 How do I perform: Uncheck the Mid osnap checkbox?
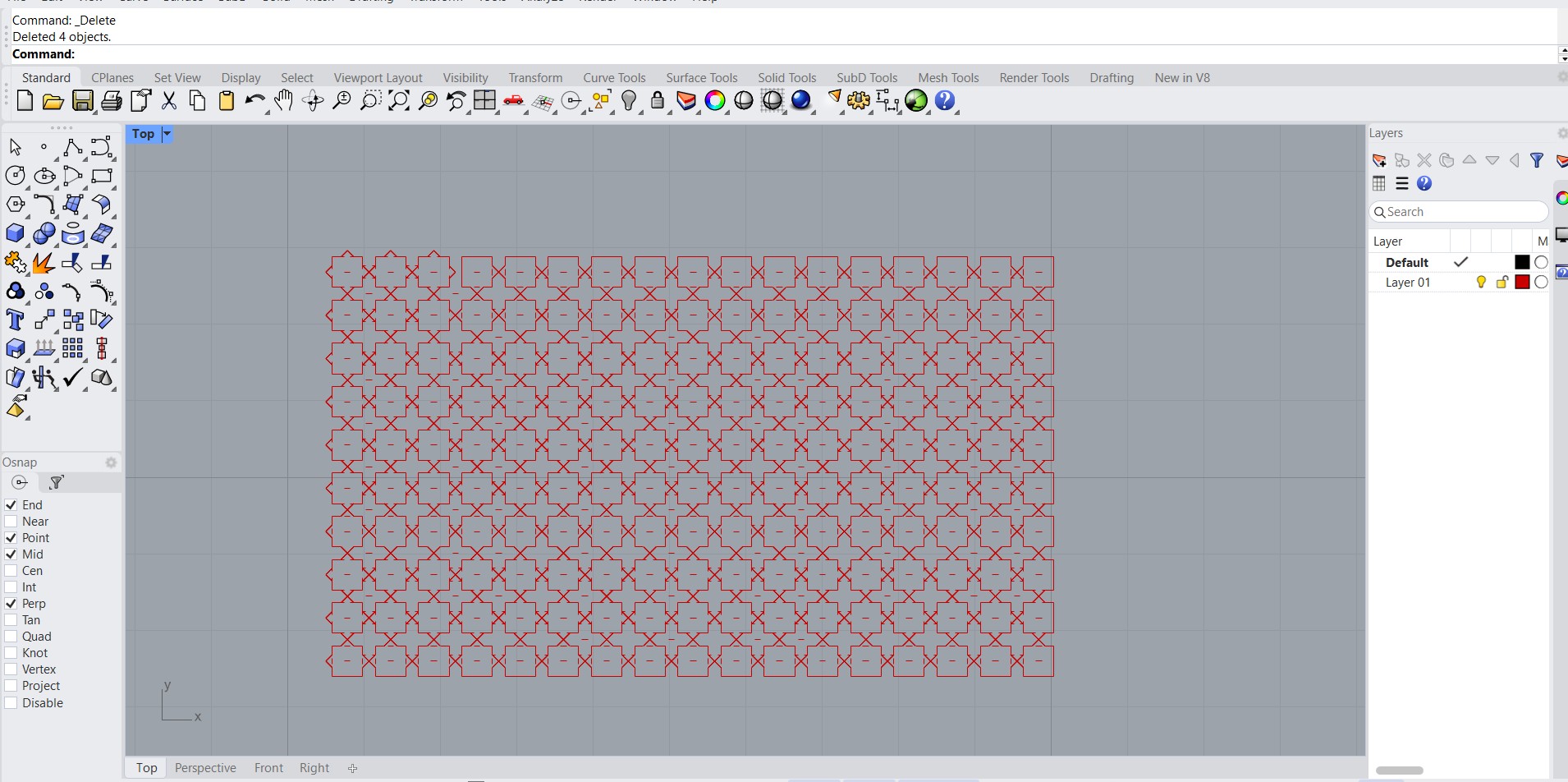[x=11, y=554]
